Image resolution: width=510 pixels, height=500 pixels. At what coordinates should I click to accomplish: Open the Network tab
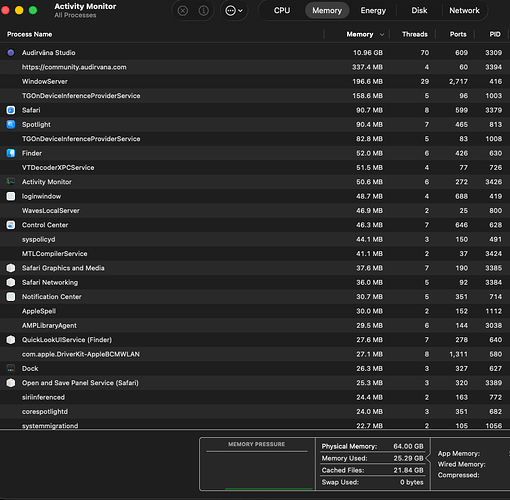[x=464, y=11]
